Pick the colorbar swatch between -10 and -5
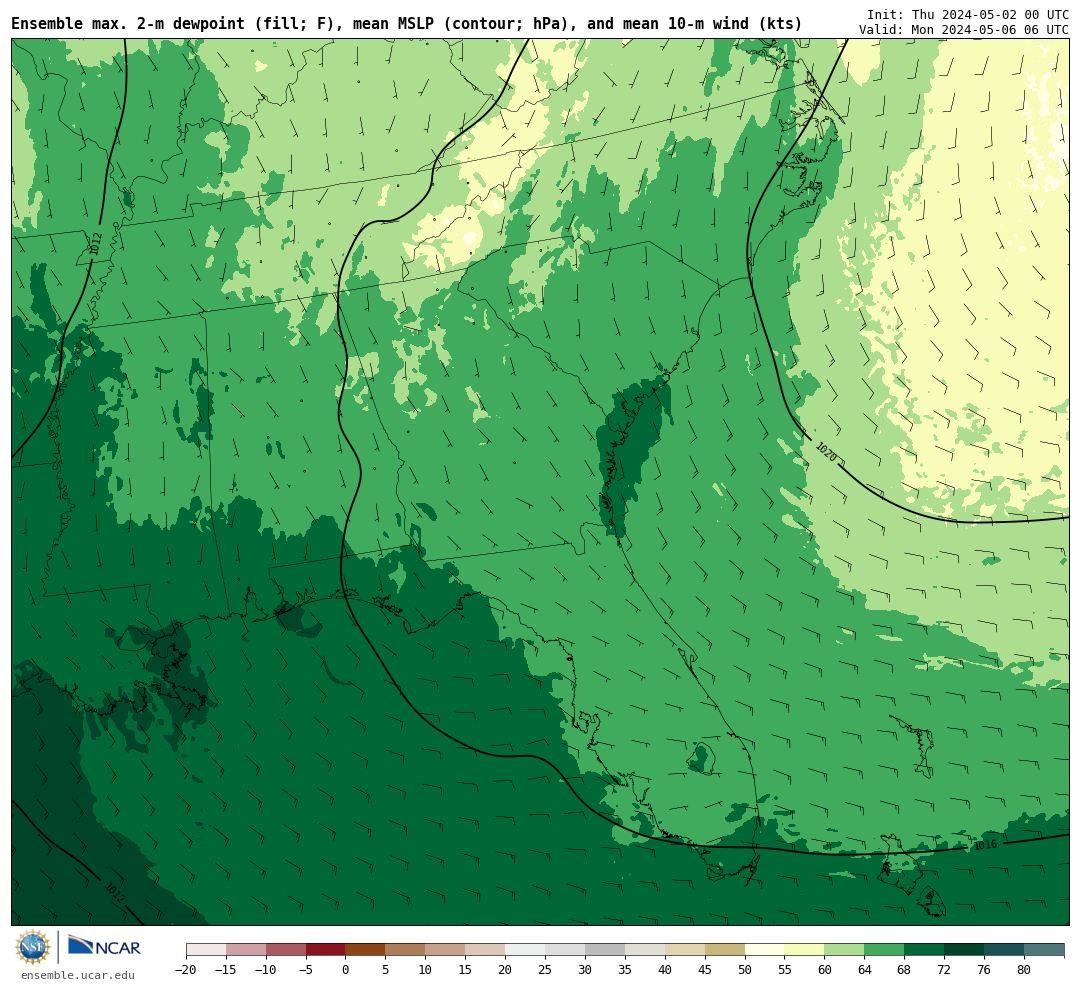Image resolution: width=1080 pixels, height=988 pixels. 286,950
